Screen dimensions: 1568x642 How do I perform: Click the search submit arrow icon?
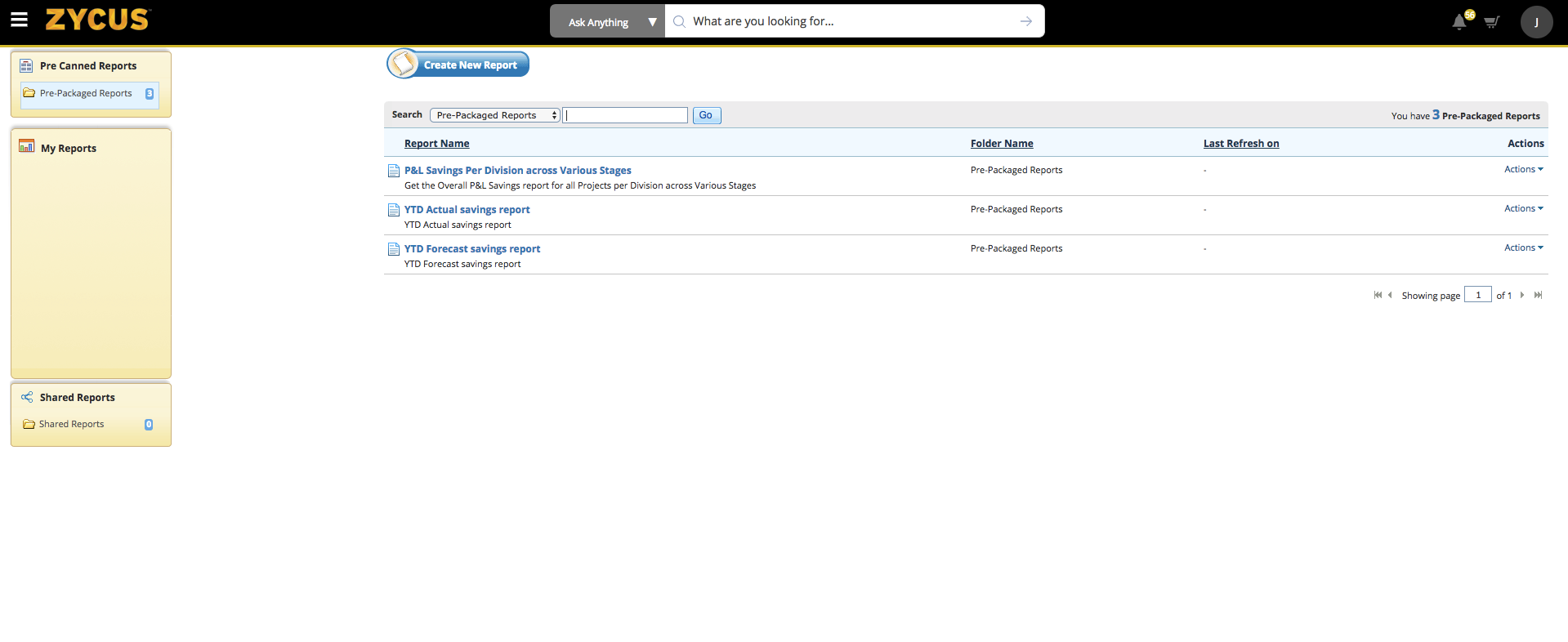point(1025,21)
